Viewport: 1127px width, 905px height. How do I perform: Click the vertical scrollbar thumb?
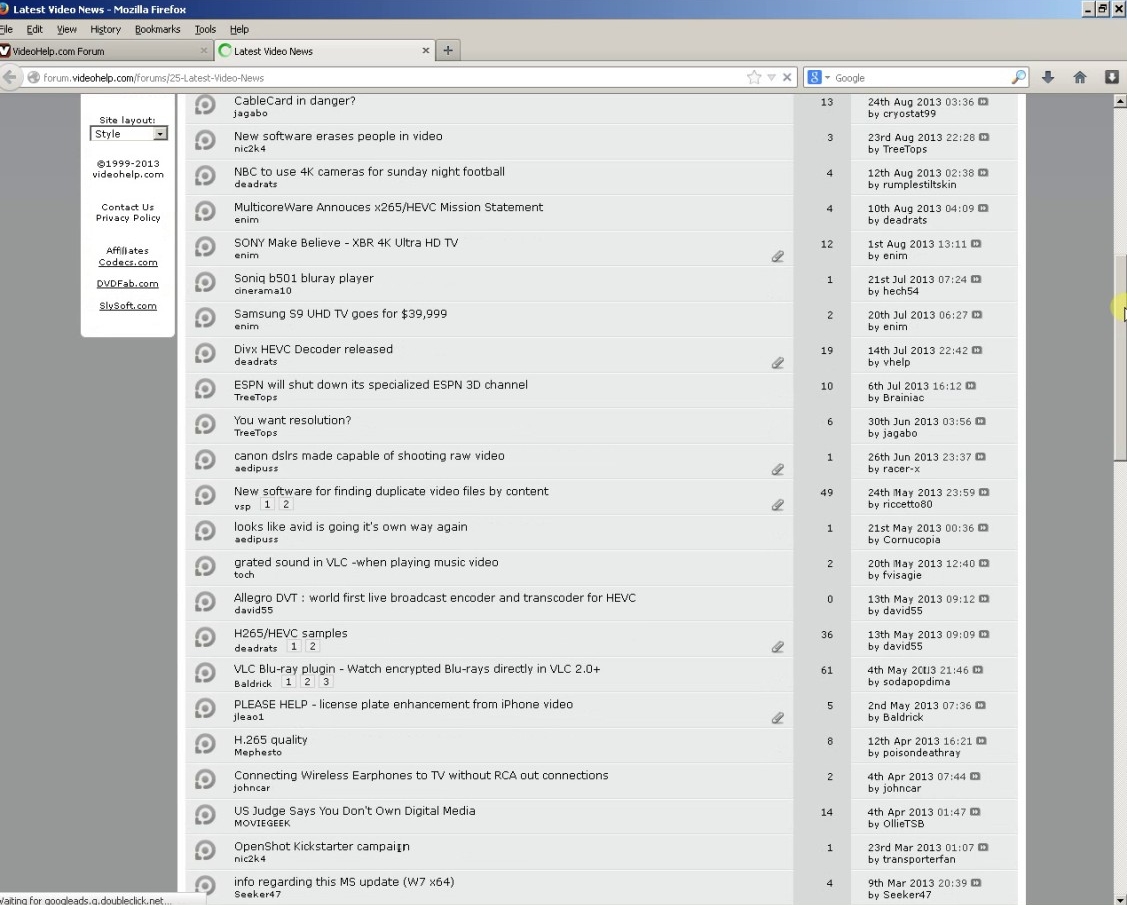(1120, 358)
